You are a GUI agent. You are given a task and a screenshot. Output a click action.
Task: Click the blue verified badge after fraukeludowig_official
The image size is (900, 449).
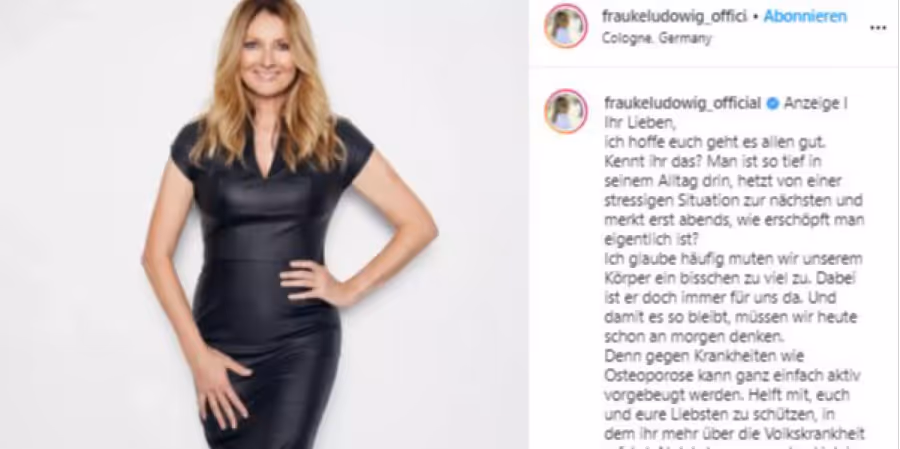point(773,103)
